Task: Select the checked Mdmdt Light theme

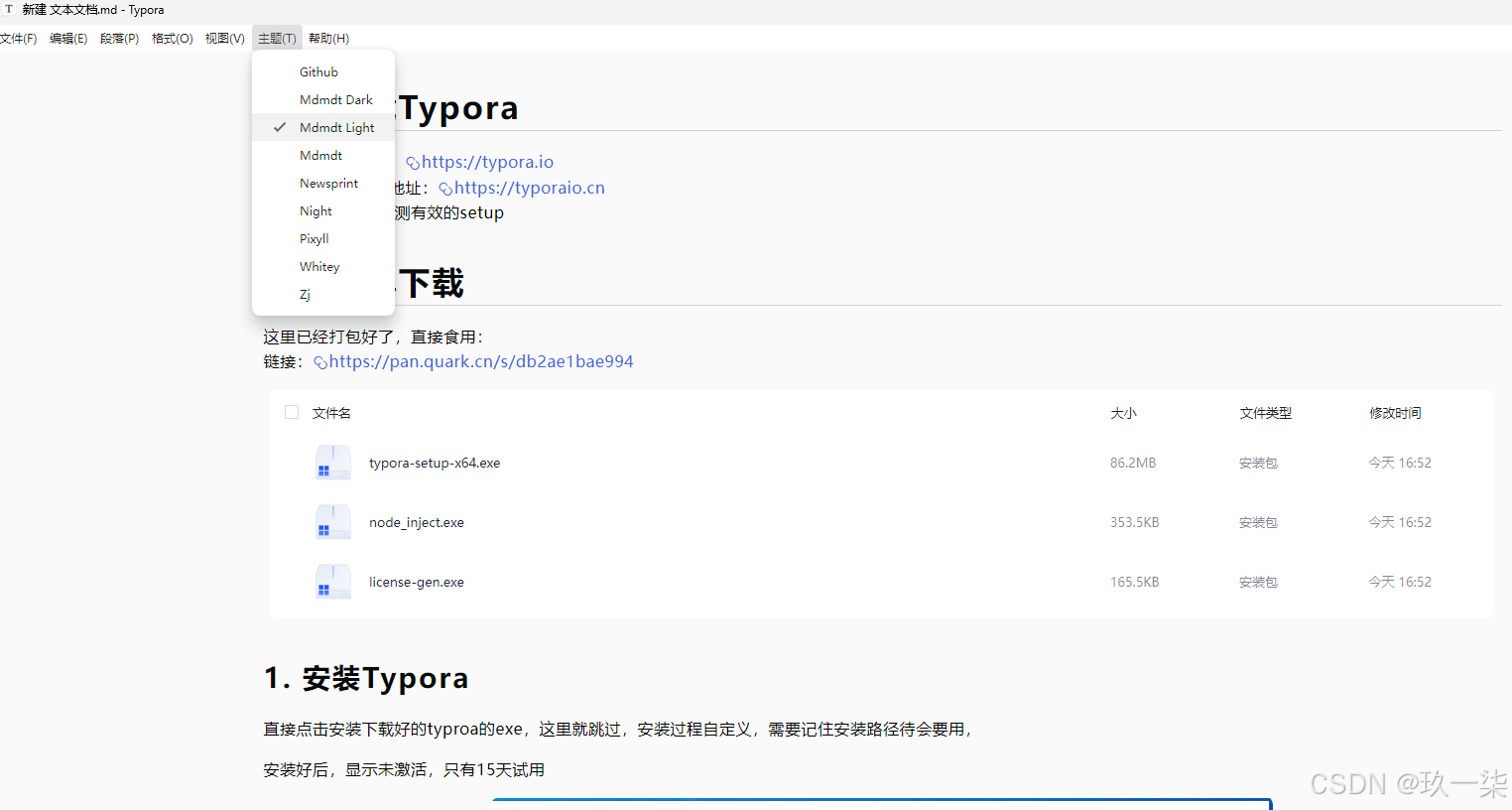Action: click(323, 128)
